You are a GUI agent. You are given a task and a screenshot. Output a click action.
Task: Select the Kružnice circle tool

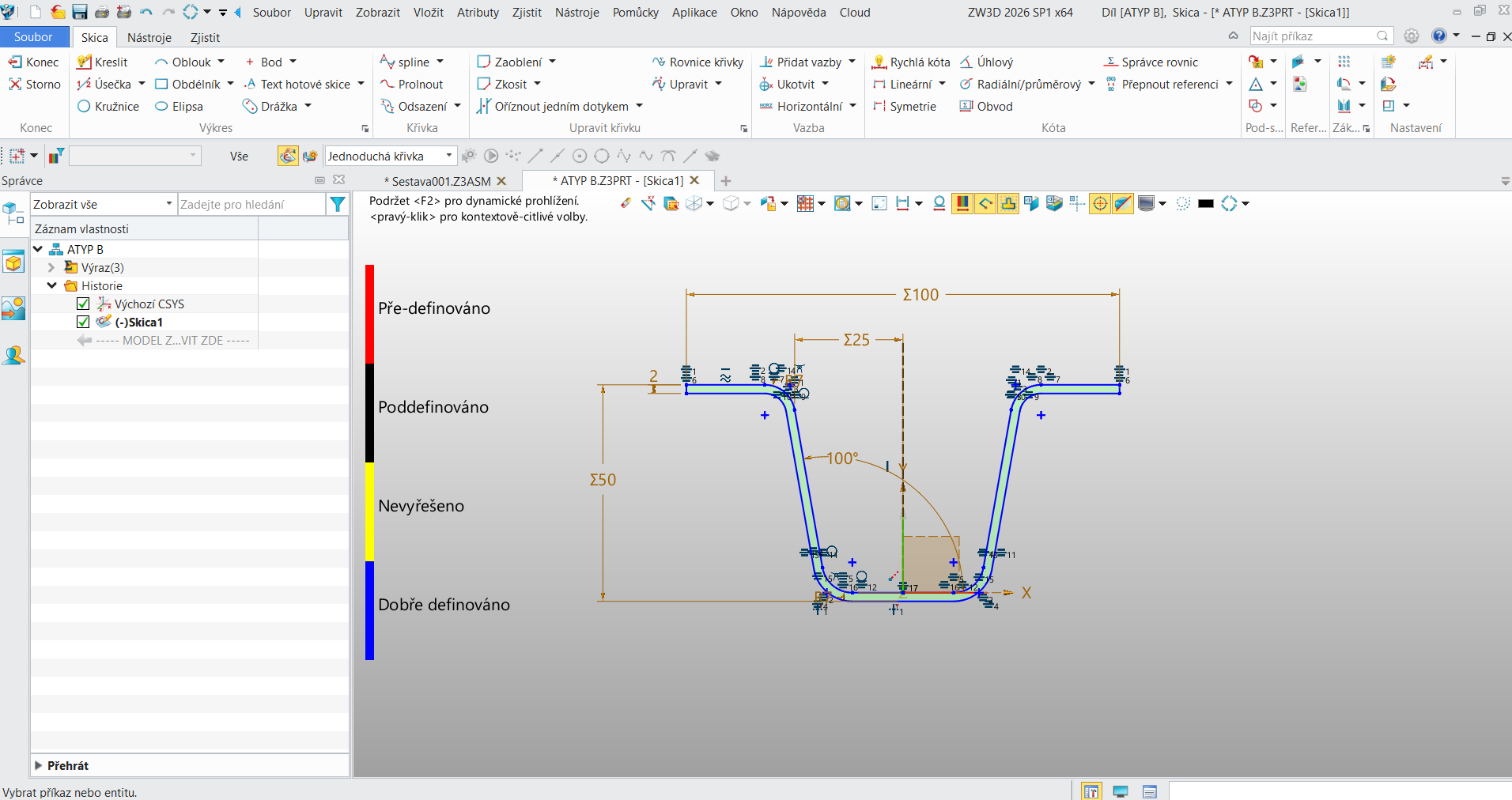(108, 106)
